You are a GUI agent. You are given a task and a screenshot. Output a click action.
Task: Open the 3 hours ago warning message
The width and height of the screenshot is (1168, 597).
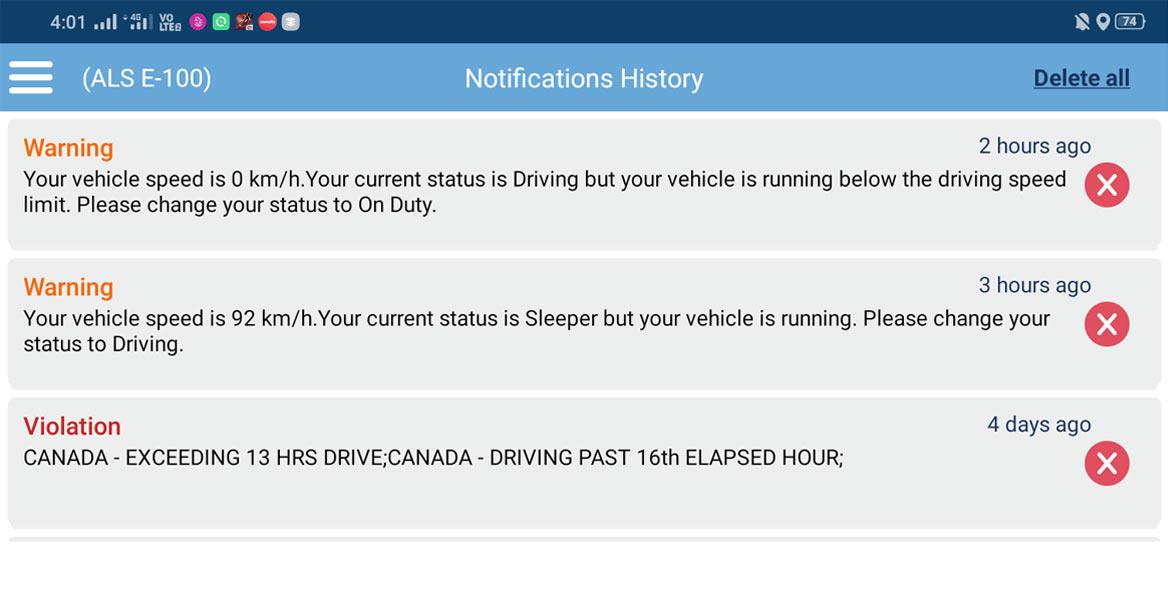point(536,331)
